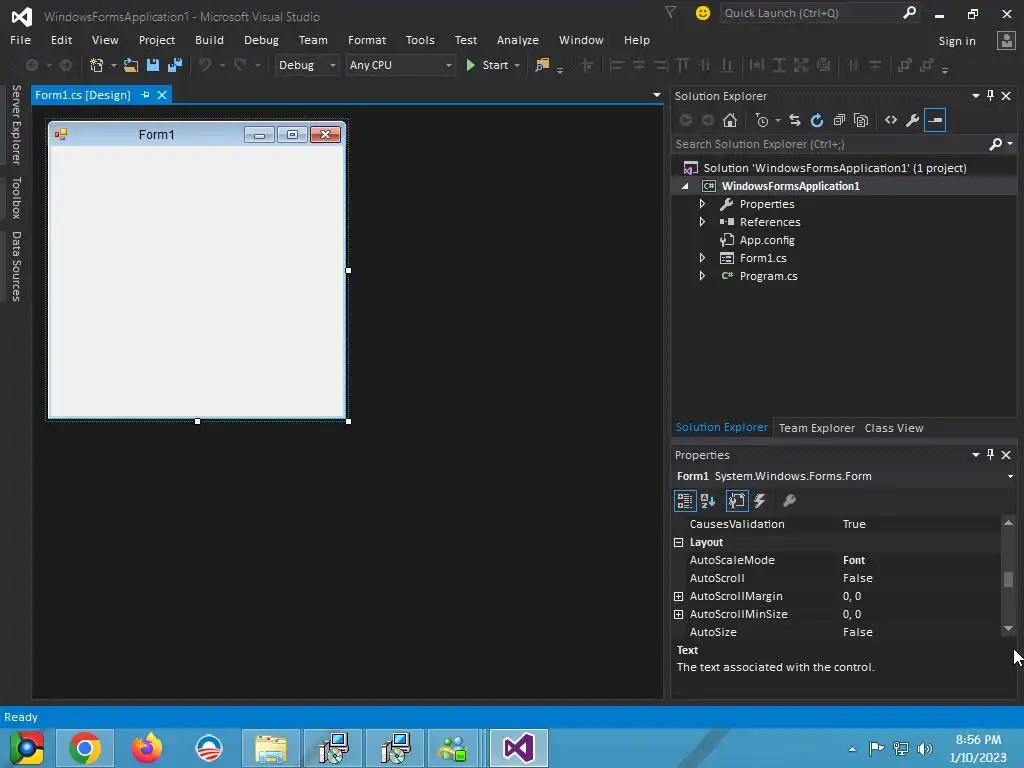This screenshot has height=768, width=1024.
Task: Click notifications flag icon in title bar
Action: tap(671, 12)
